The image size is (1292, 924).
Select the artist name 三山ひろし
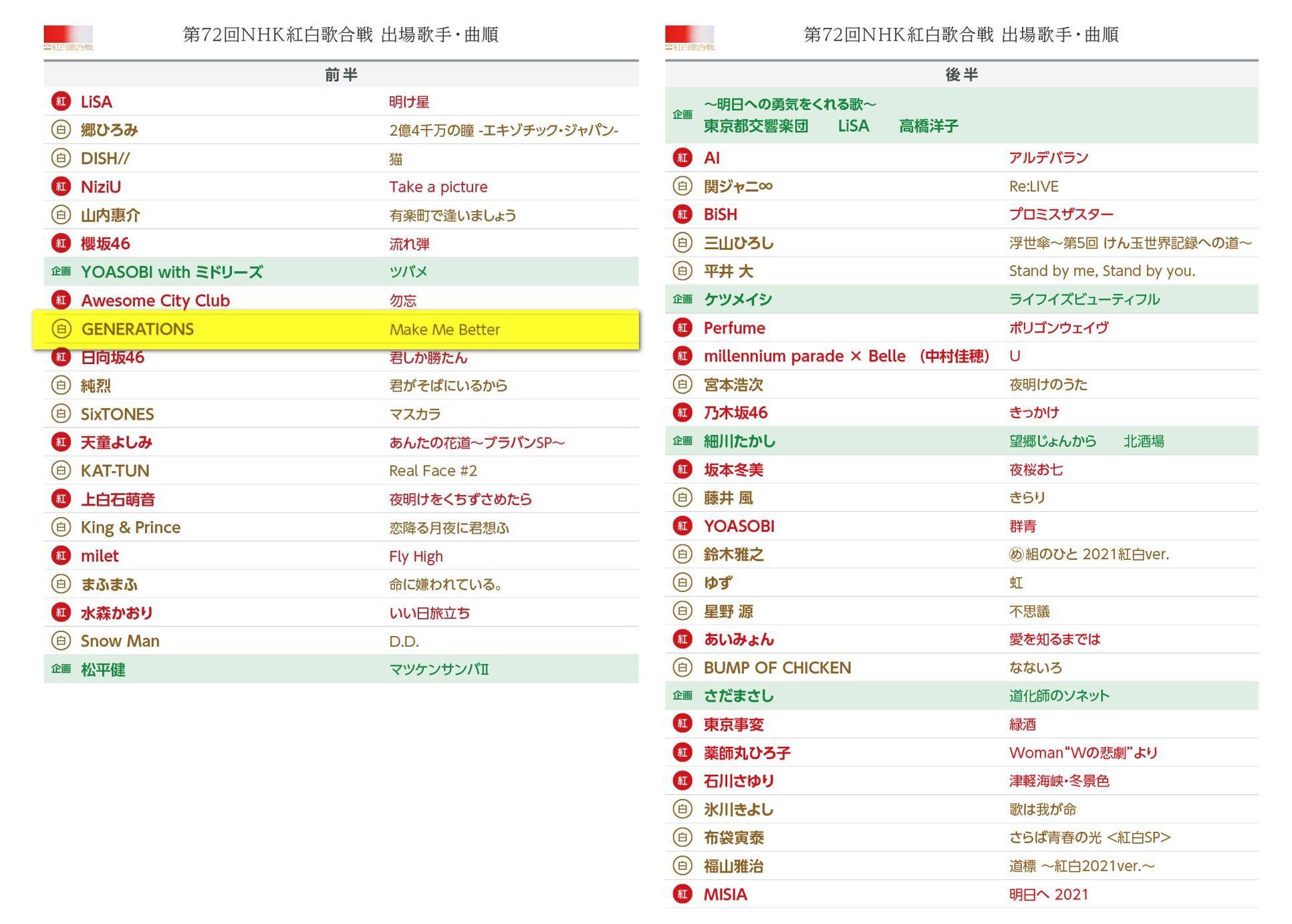coord(739,243)
